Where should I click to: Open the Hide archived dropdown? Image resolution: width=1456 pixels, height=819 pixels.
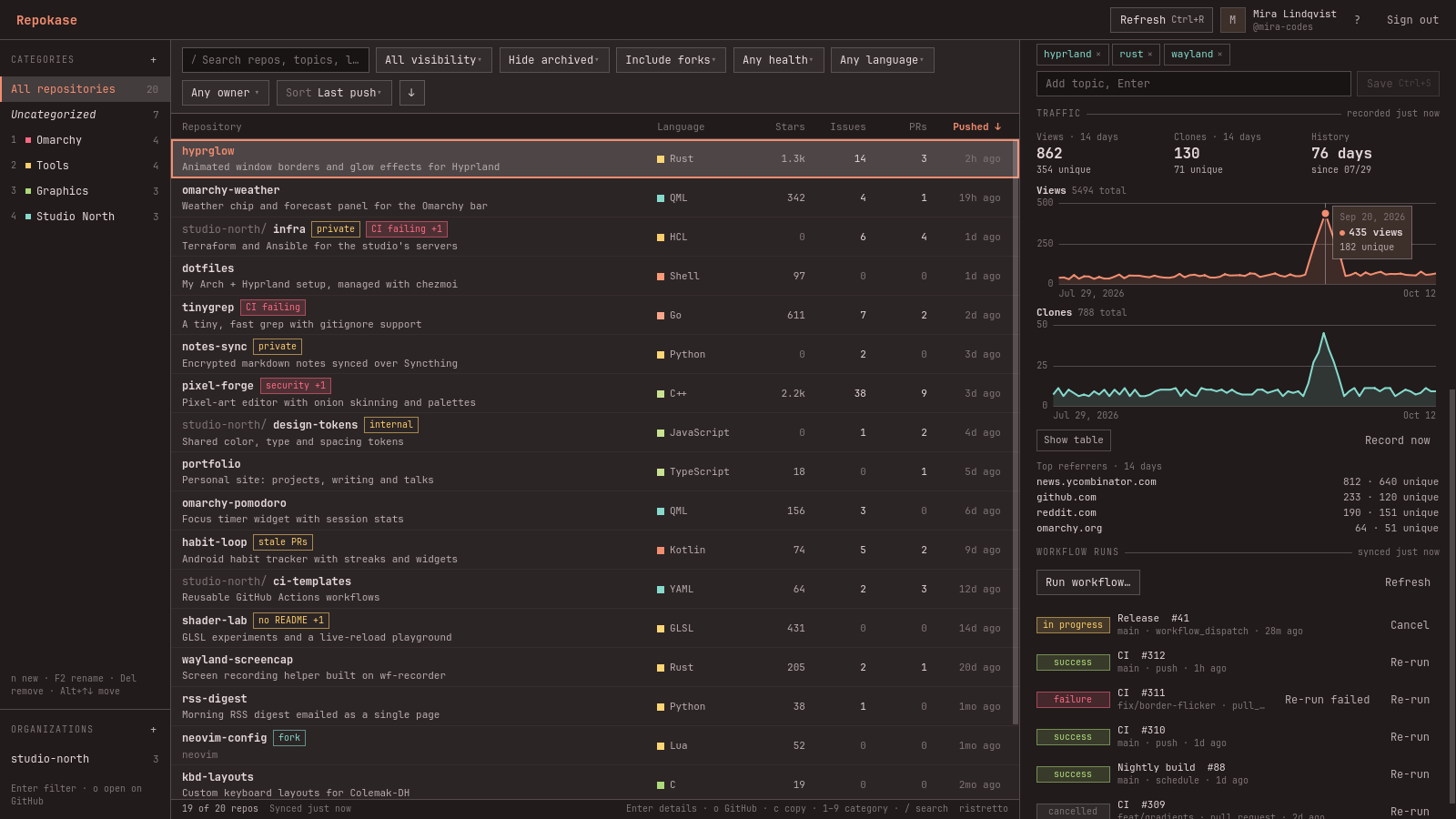(x=554, y=60)
